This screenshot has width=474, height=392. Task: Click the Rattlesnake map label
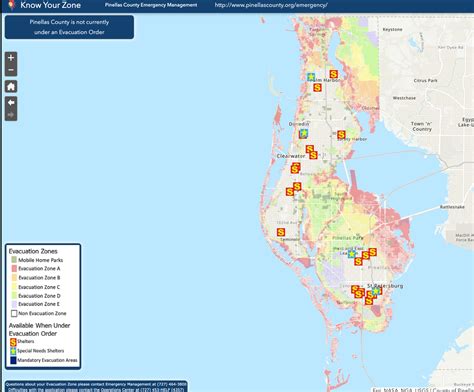click(452, 207)
